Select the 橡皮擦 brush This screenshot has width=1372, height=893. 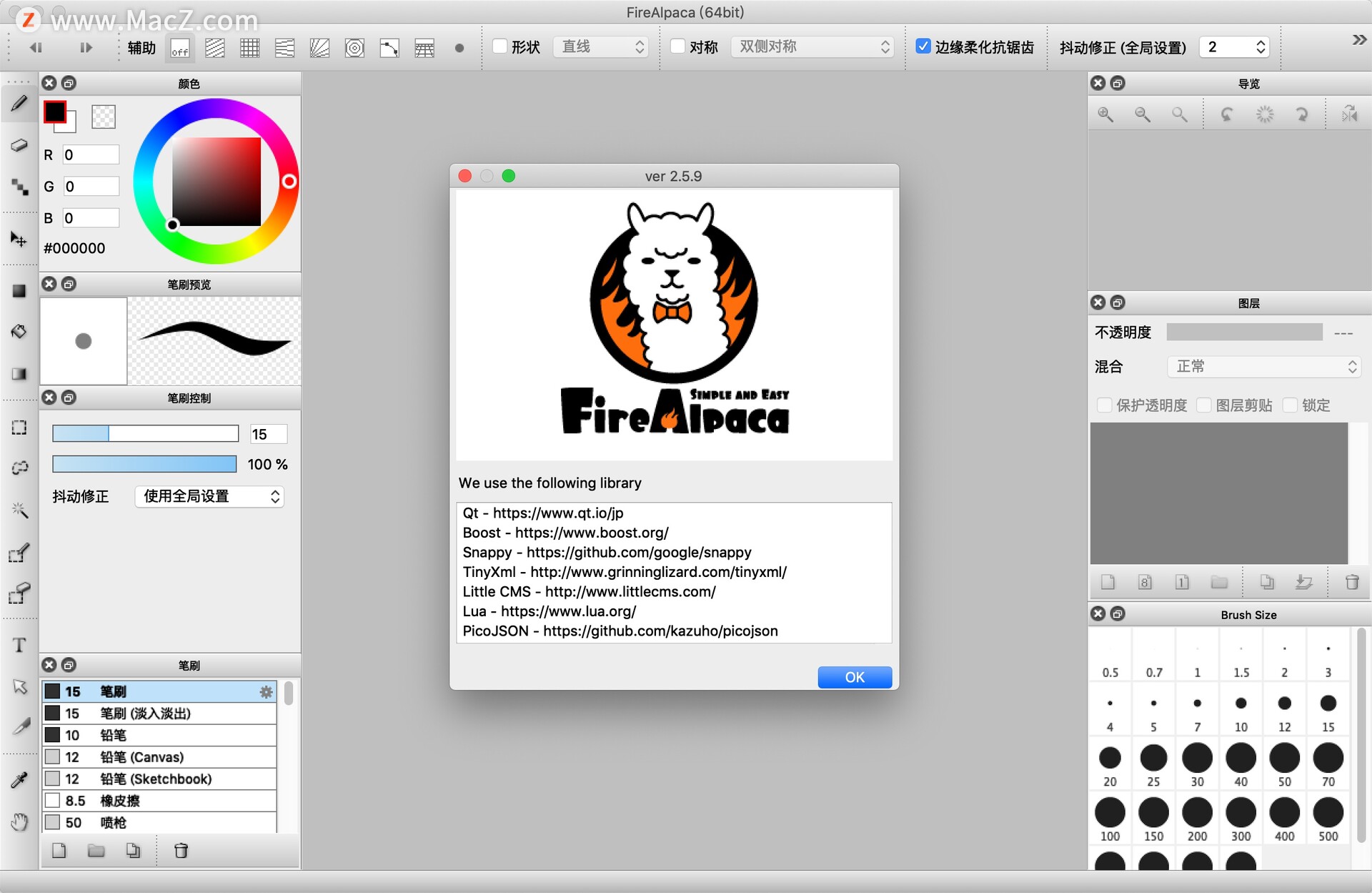click(160, 801)
